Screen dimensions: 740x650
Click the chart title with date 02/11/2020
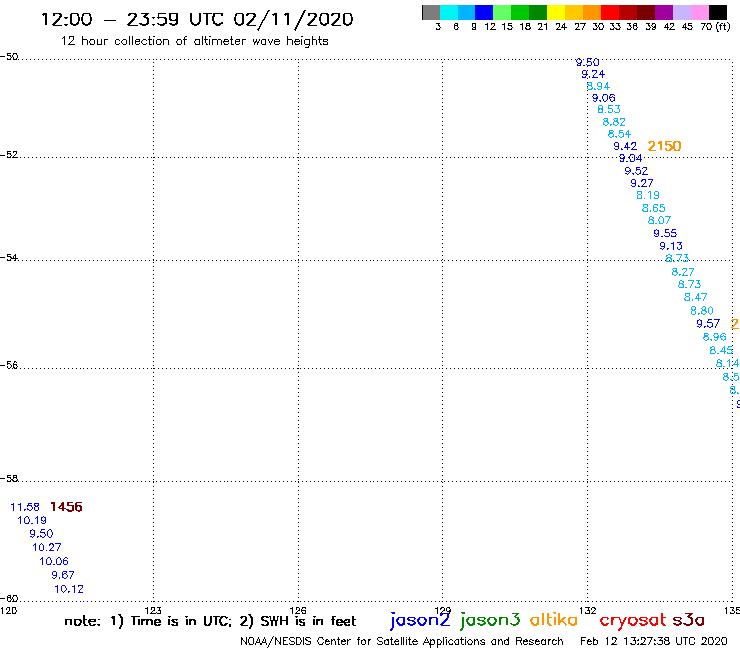[197, 19]
